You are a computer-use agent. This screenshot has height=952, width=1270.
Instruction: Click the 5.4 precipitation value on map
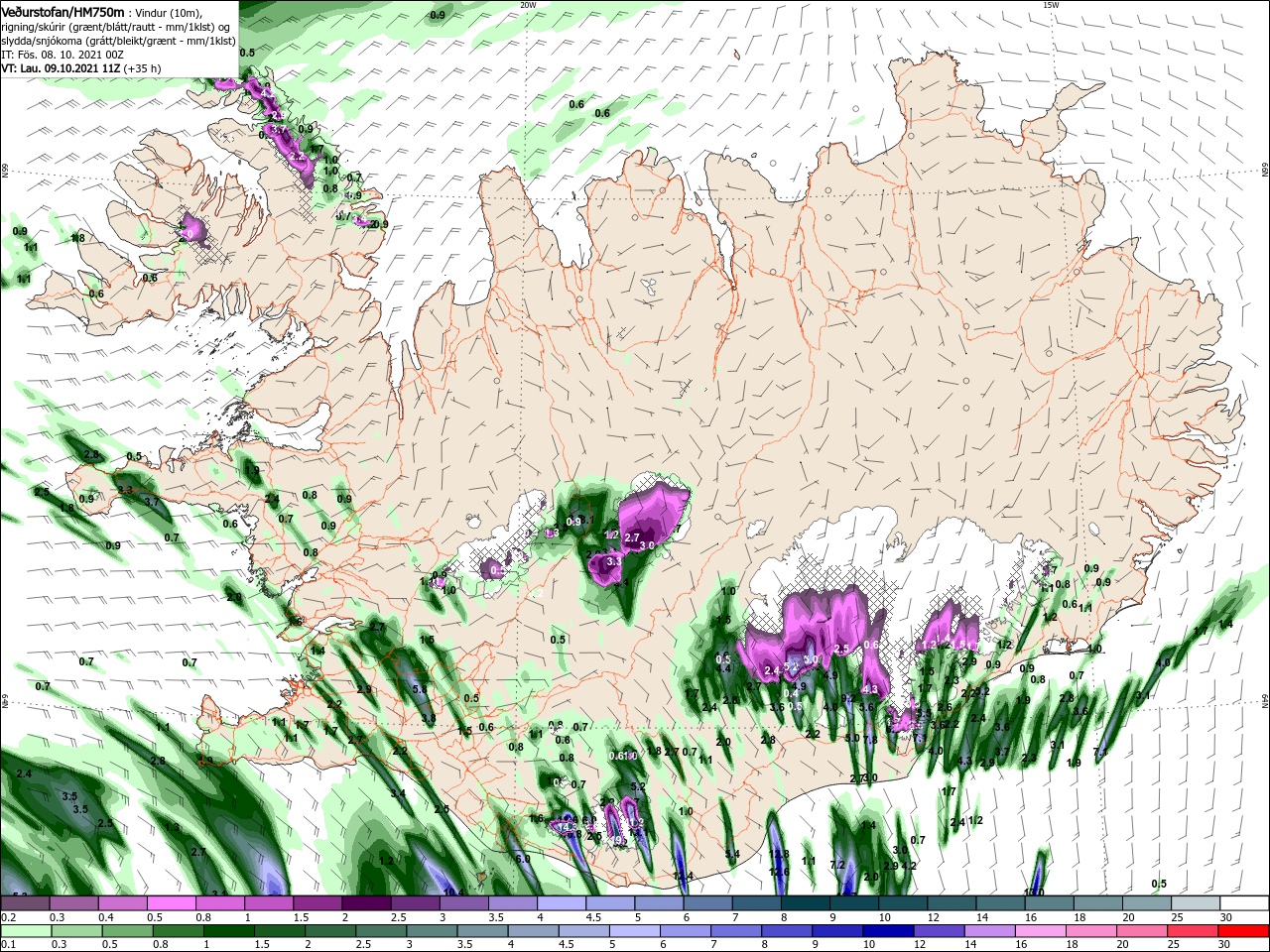pyautogui.click(x=732, y=854)
